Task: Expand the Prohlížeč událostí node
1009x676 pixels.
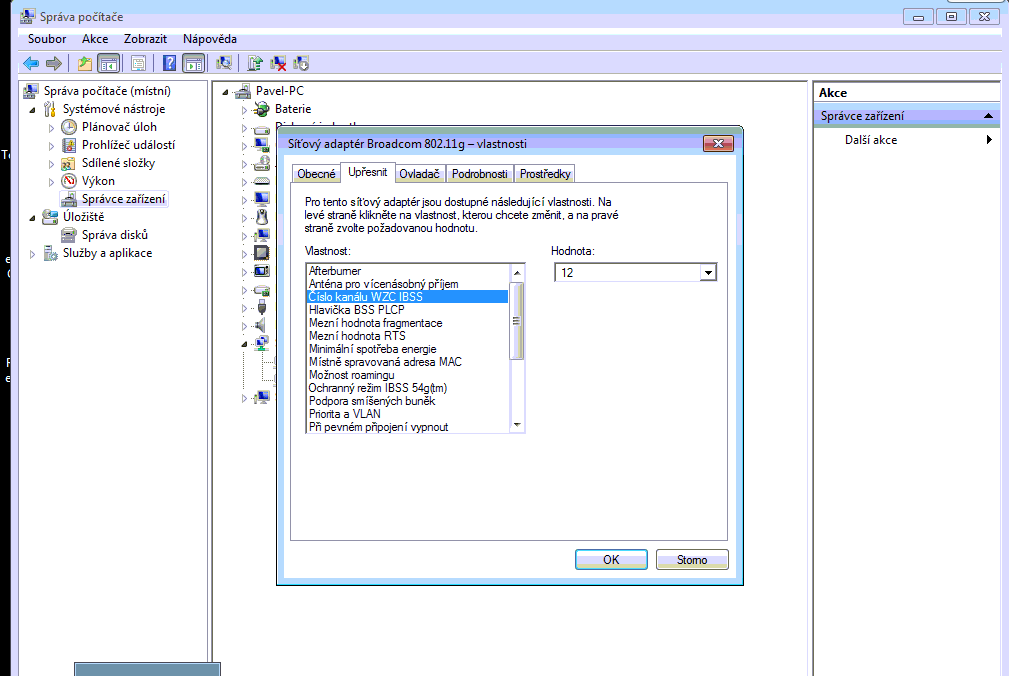Action: pos(51,146)
